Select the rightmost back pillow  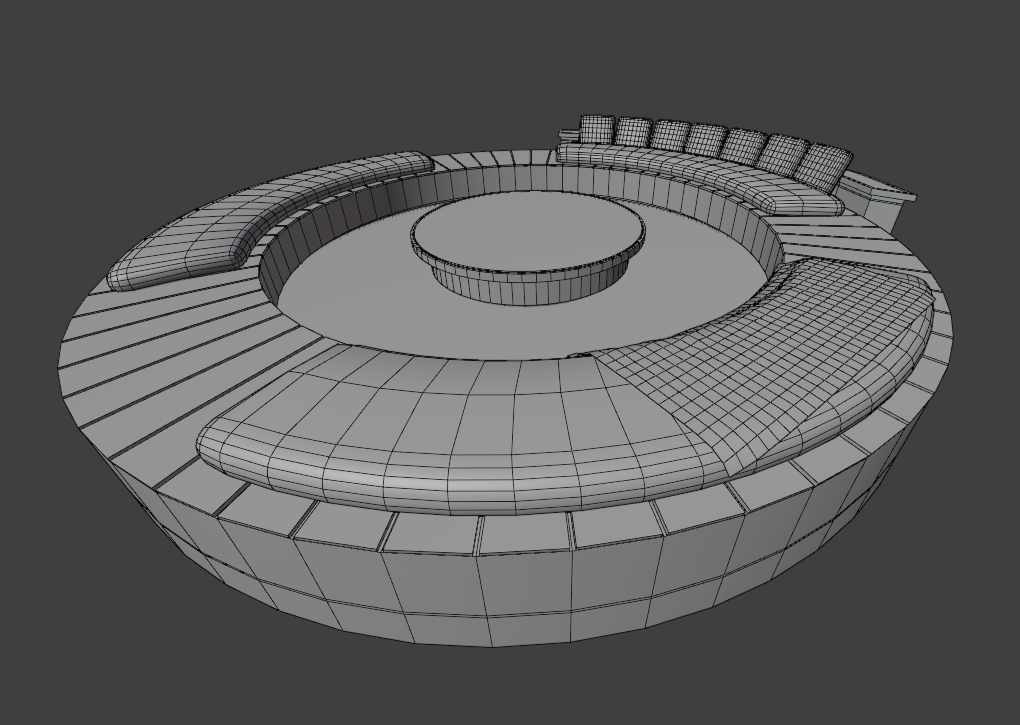point(826,165)
